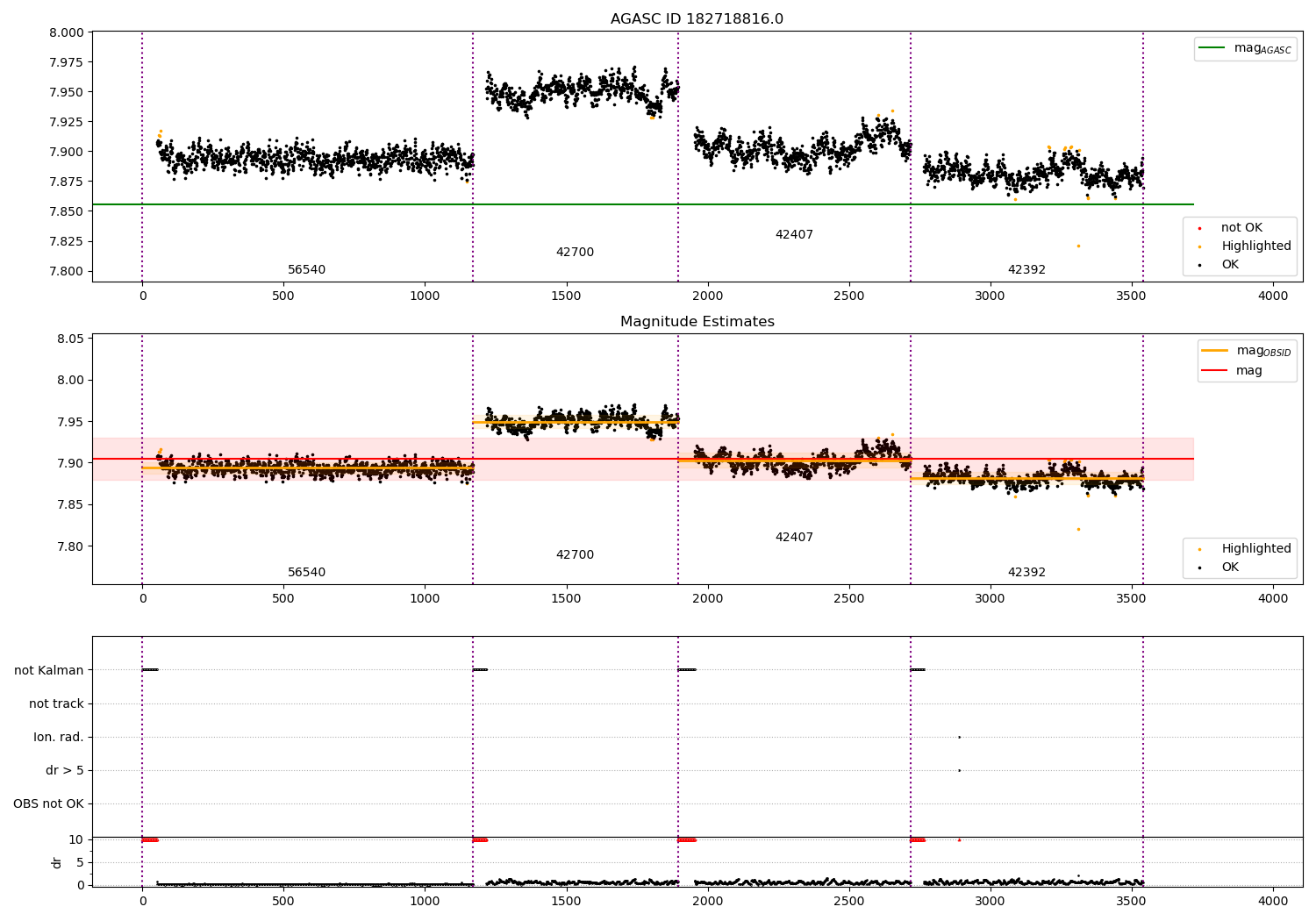This screenshot has width=1316, height=921.
Task: Click the 7.95 y-axis tick label
Action: (69, 423)
